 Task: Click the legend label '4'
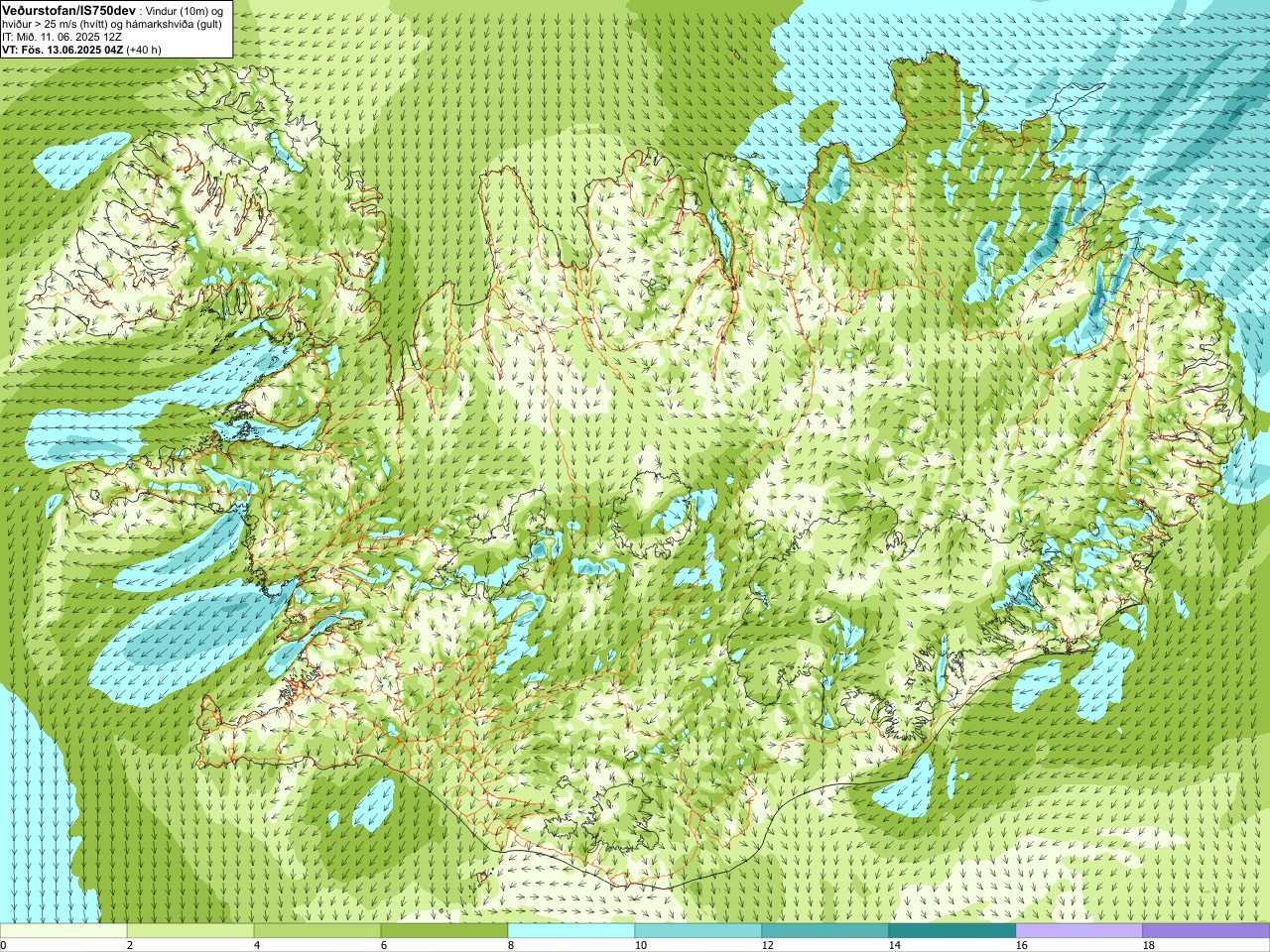pos(257,945)
